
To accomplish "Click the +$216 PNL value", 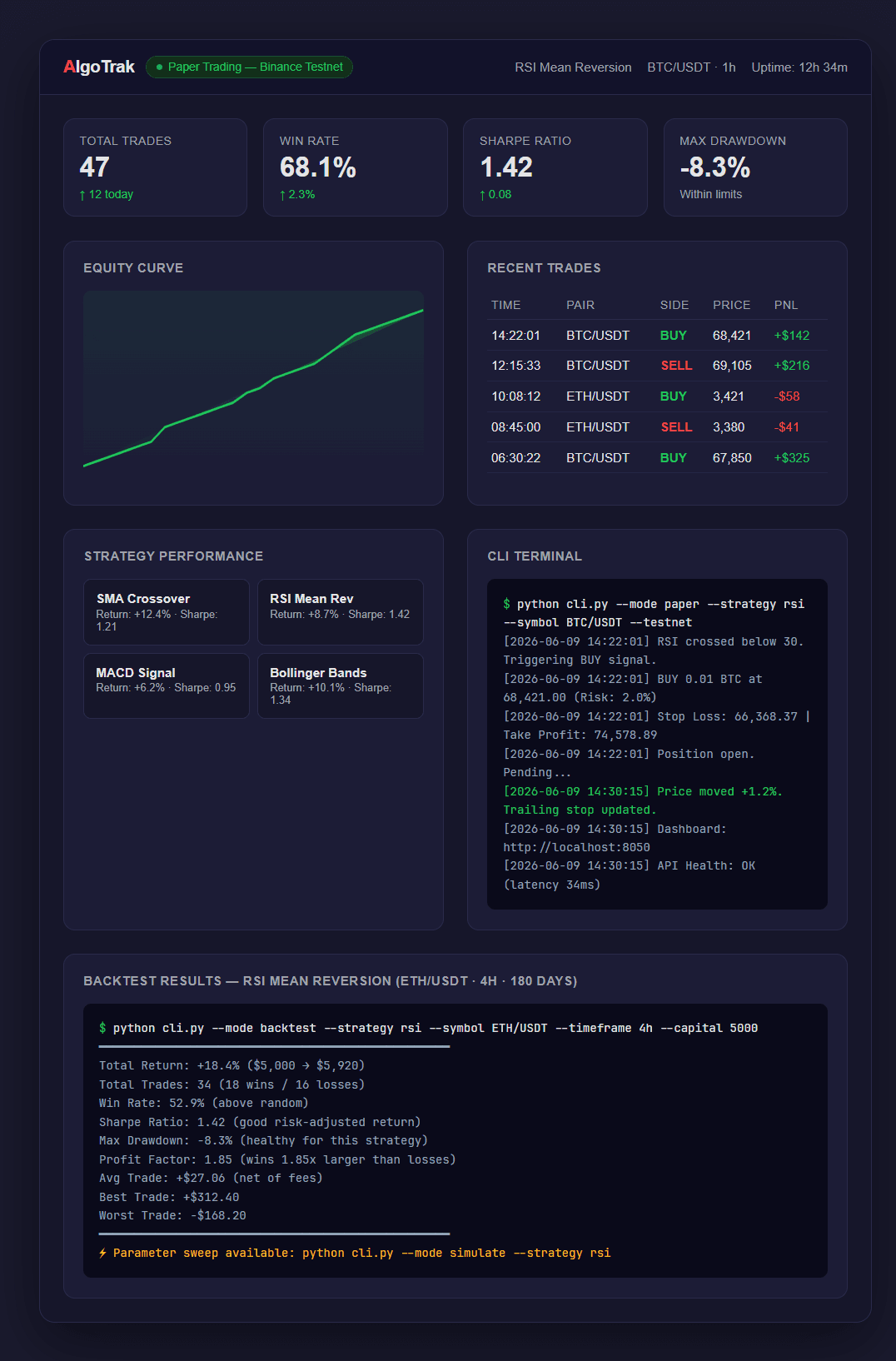I will point(792,366).
